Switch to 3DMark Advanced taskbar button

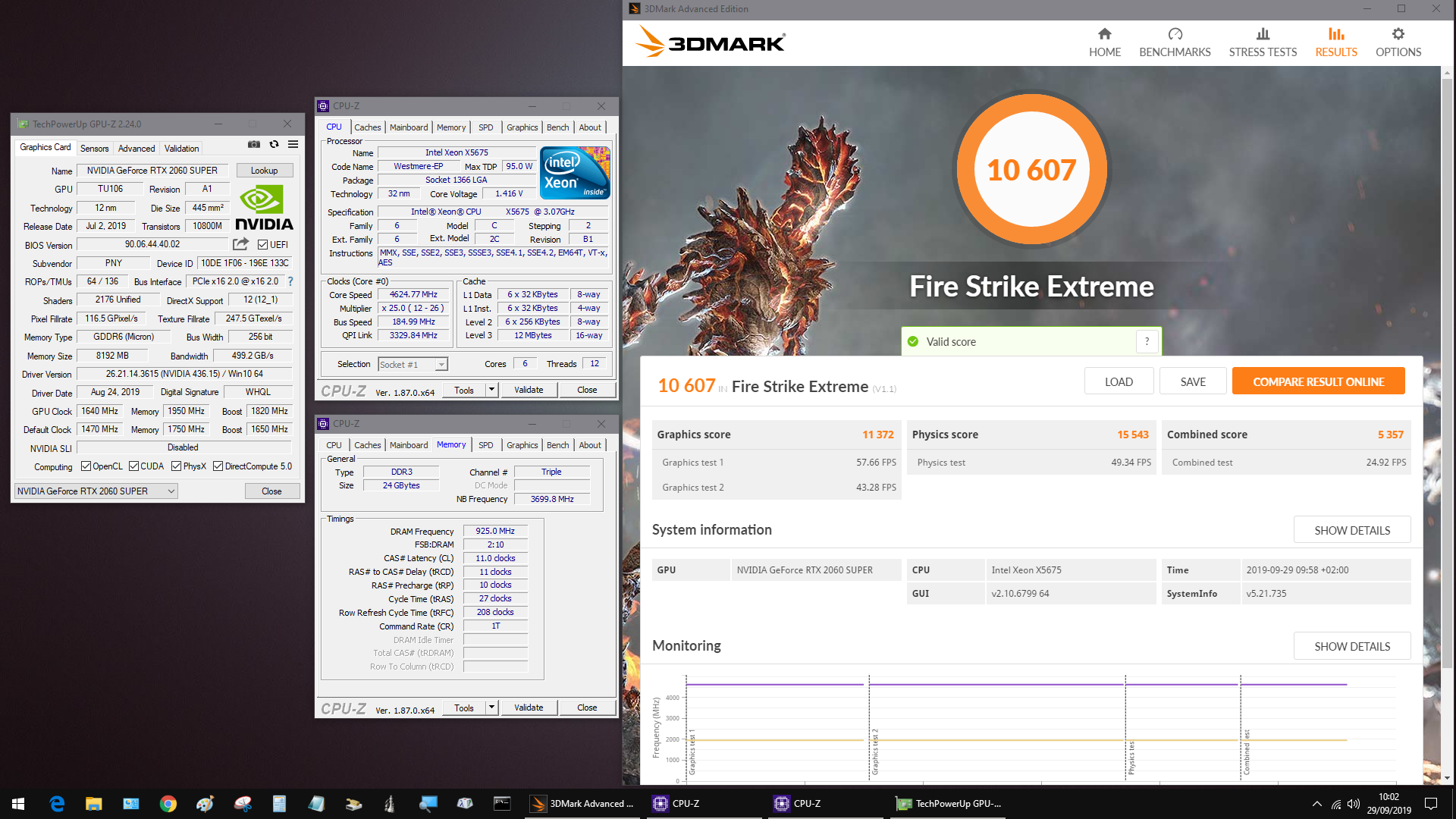pos(582,804)
